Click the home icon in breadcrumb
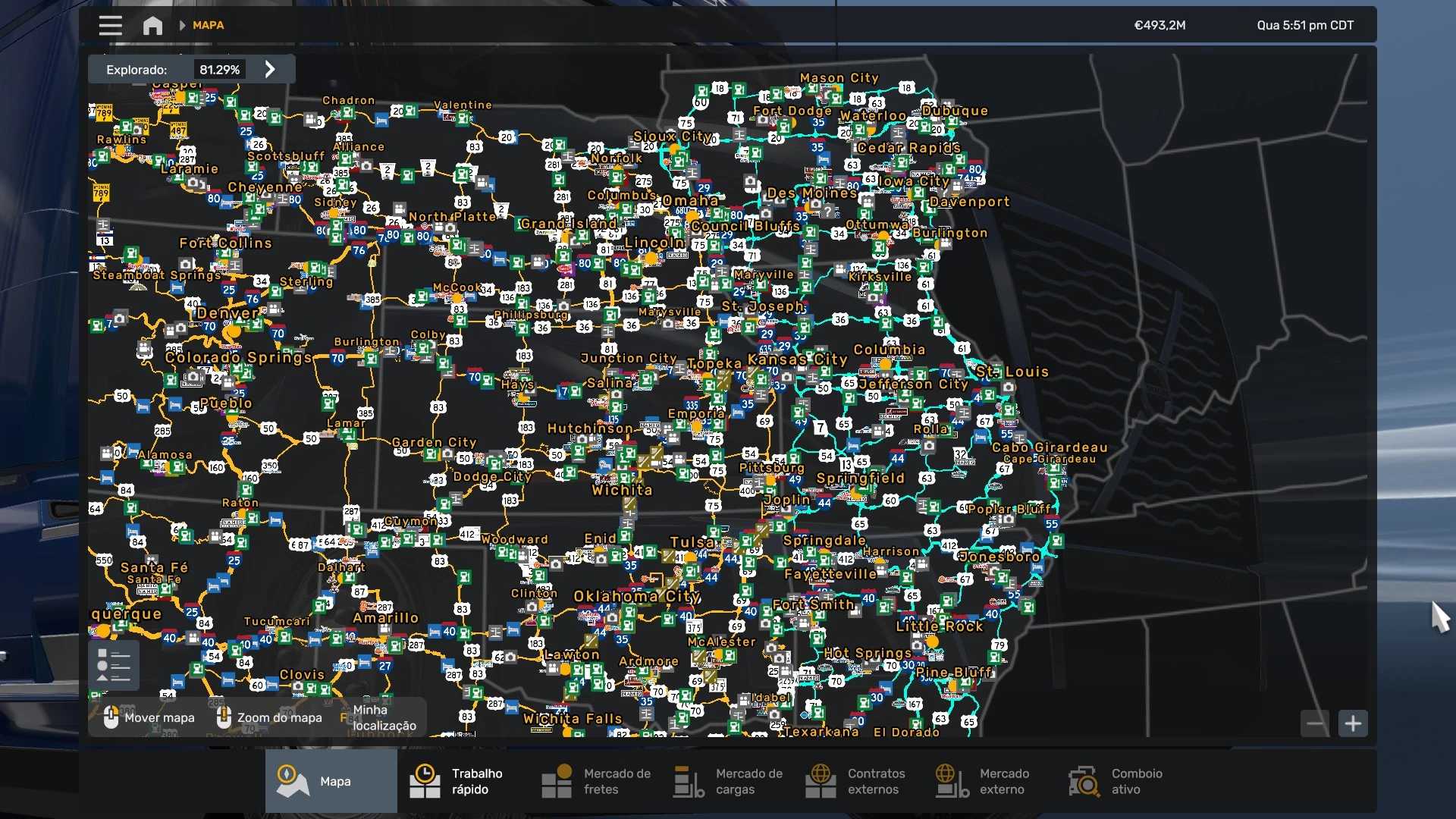Screen dimensions: 1456x819 [x=152, y=26]
